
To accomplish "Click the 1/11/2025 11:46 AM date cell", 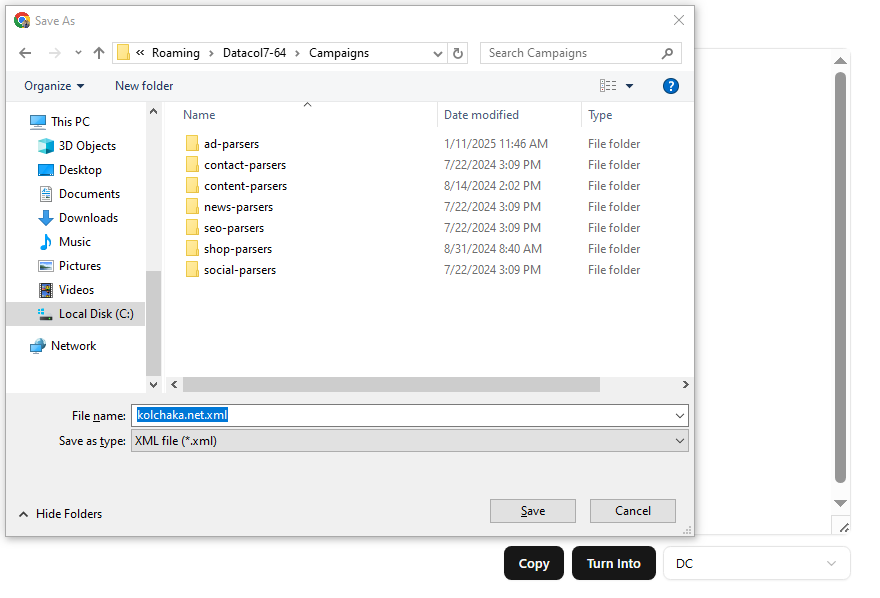I will [x=496, y=144].
